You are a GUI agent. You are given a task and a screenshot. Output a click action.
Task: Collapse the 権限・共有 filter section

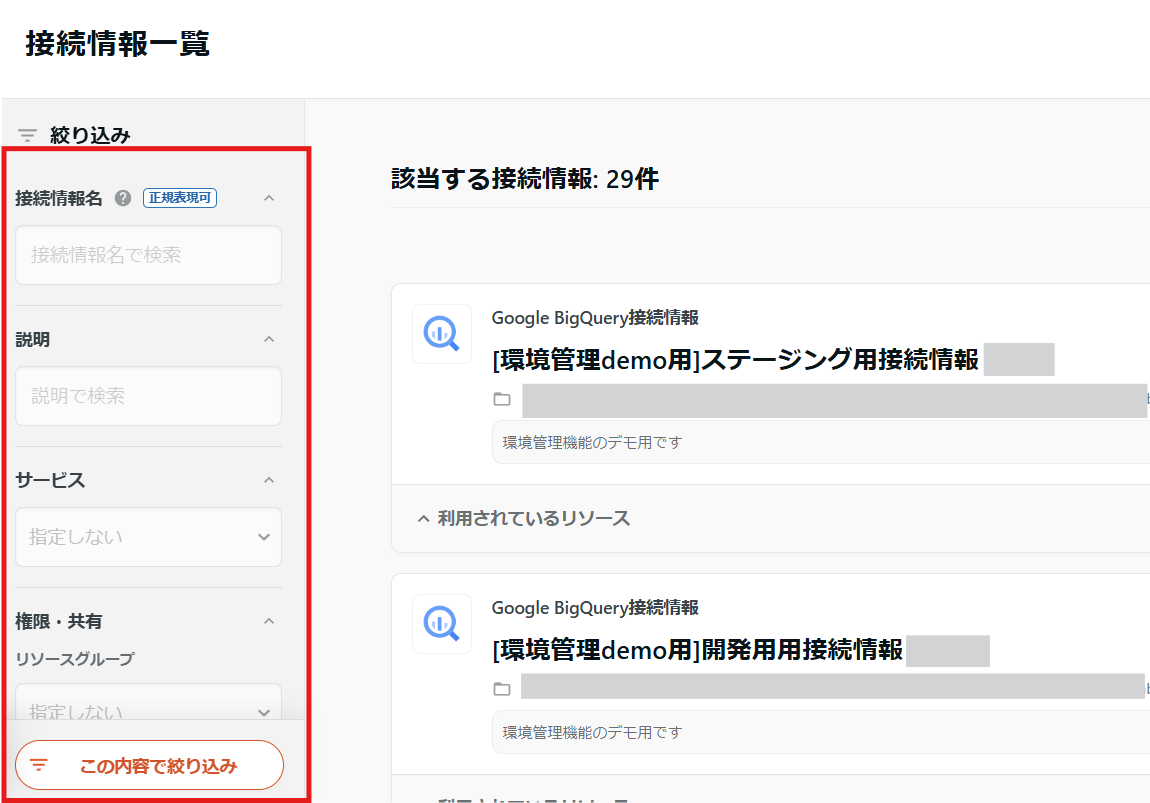point(268,620)
